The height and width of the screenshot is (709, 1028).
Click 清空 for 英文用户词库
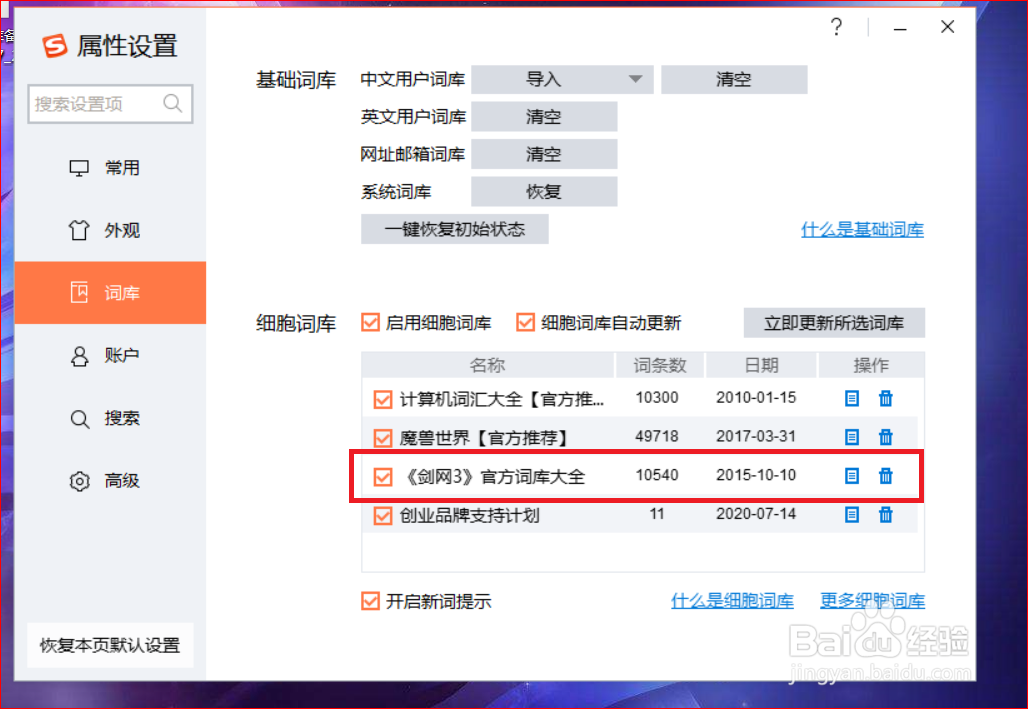point(544,117)
